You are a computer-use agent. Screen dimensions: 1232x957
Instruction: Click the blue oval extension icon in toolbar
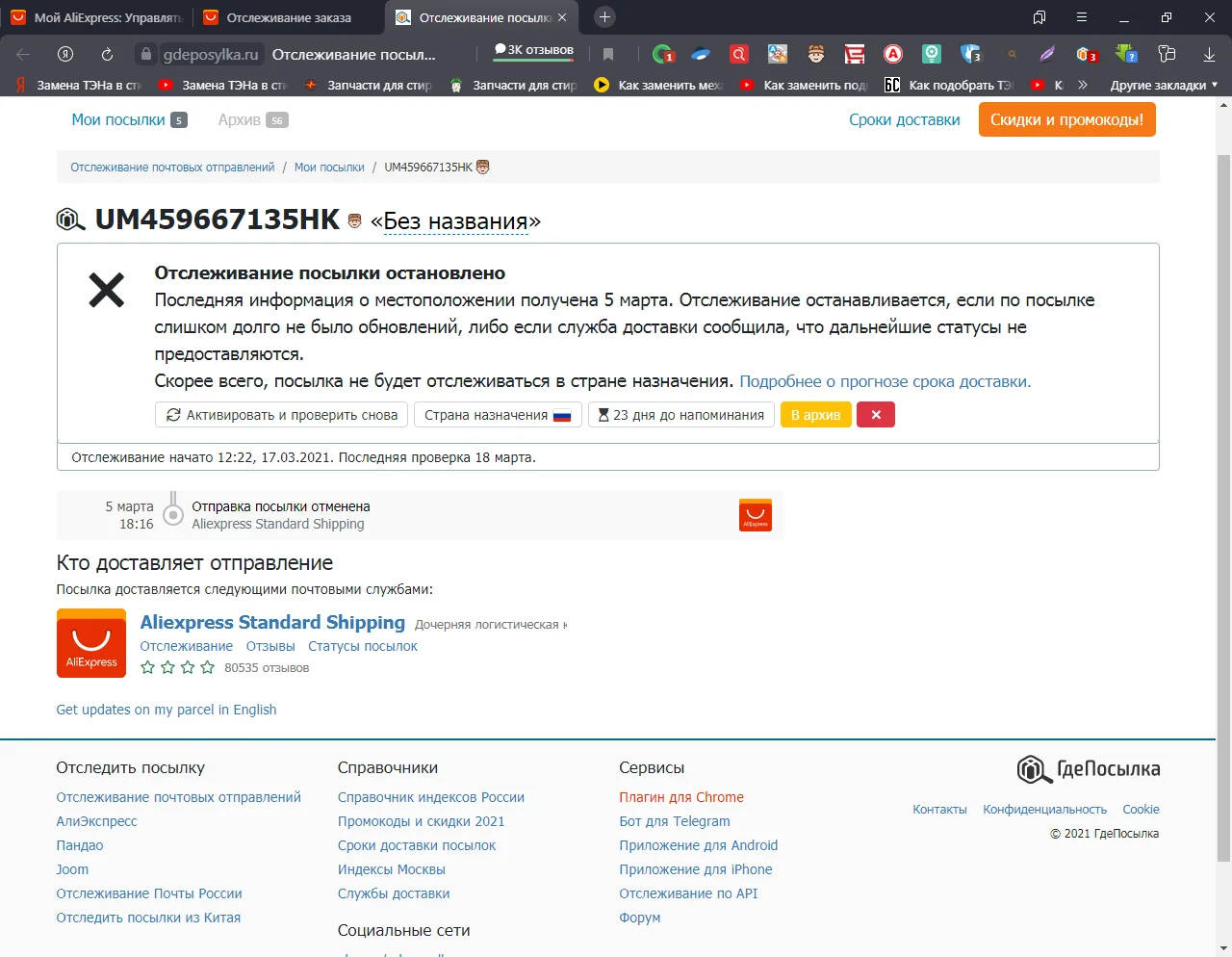[x=701, y=55]
